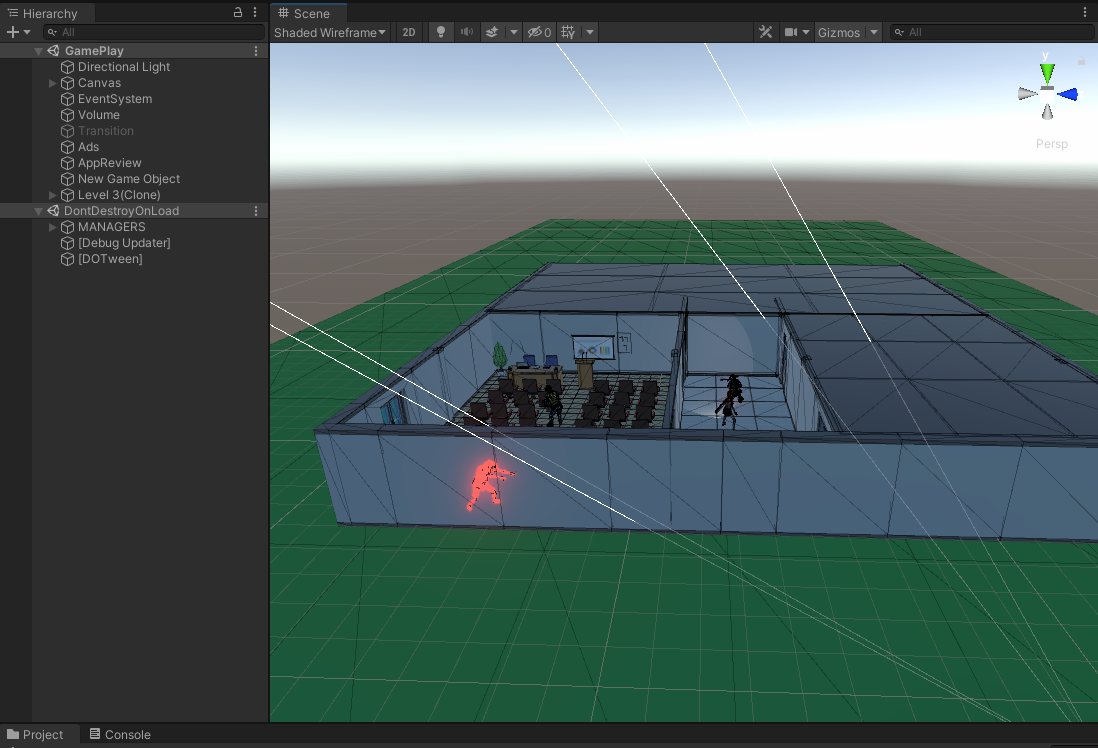The width and height of the screenshot is (1098, 748).
Task: Toggle Persp projection label
Action: tap(1052, 144)
